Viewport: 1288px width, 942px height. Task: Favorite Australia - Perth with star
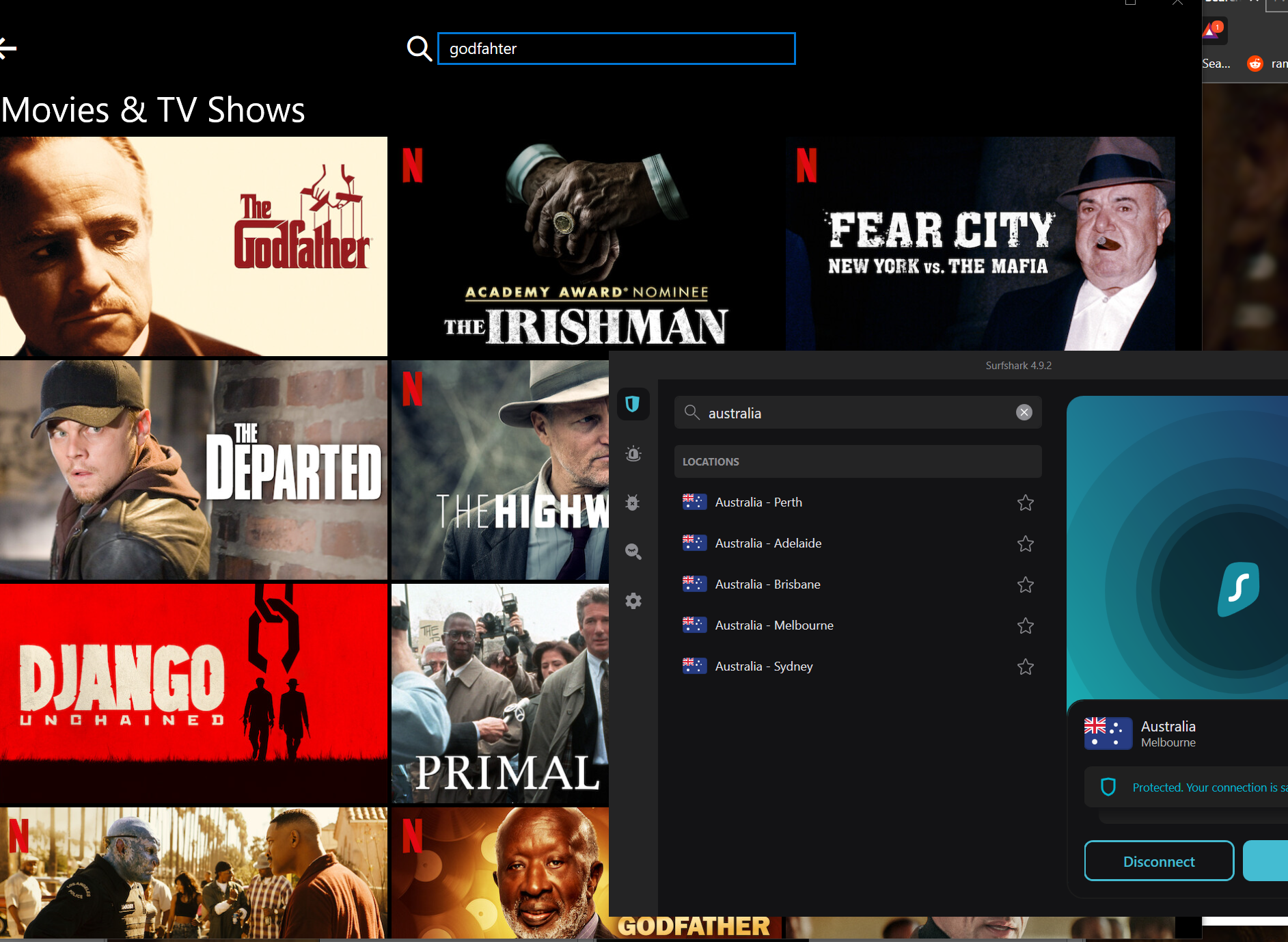tap(1025, 502)
